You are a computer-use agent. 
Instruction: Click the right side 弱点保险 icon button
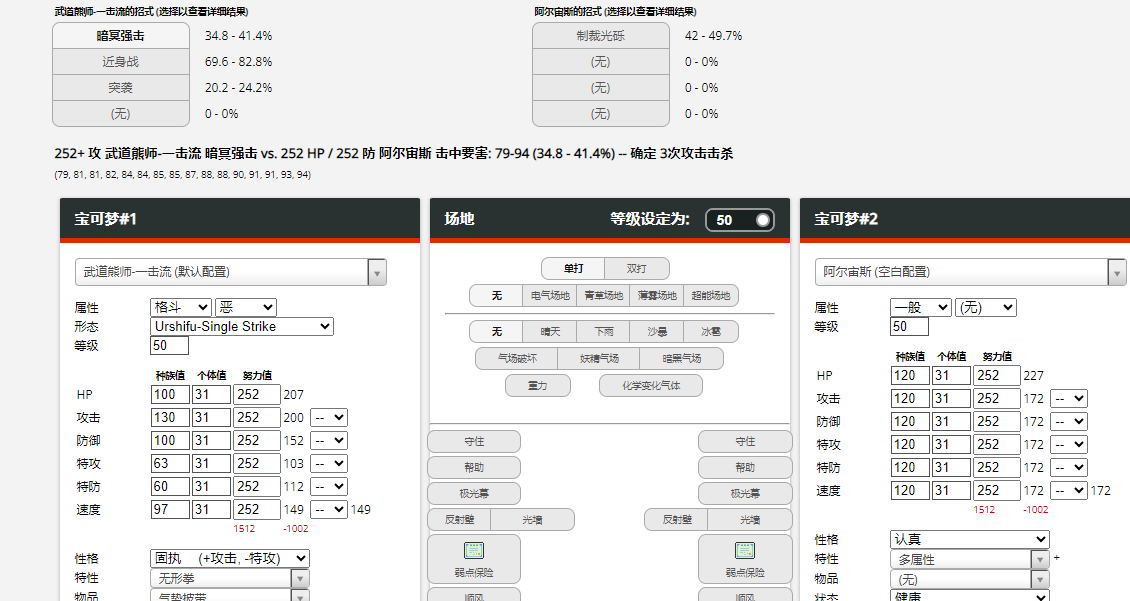click(x=744, y=559)
